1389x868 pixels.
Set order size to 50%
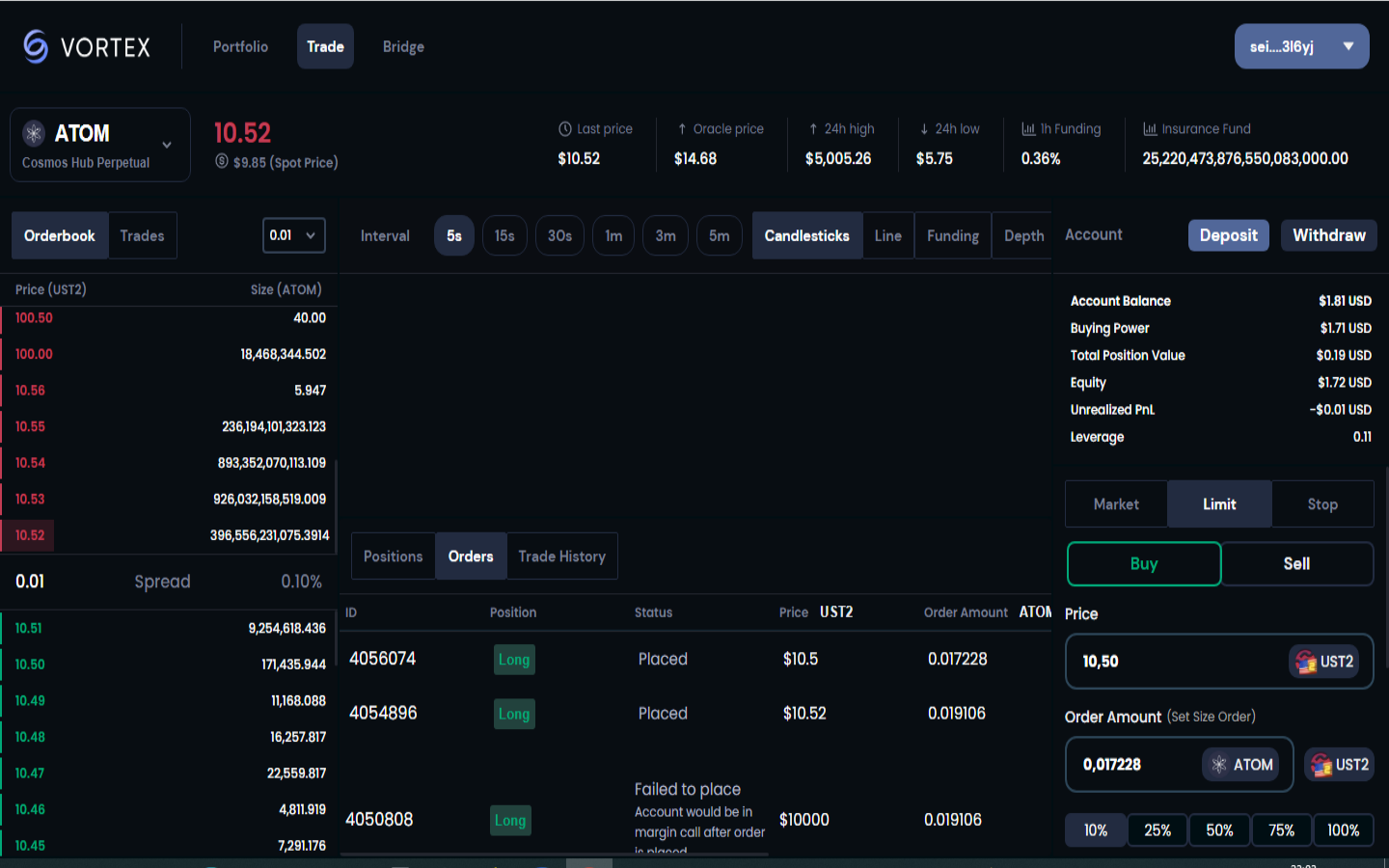(1219, 830)
